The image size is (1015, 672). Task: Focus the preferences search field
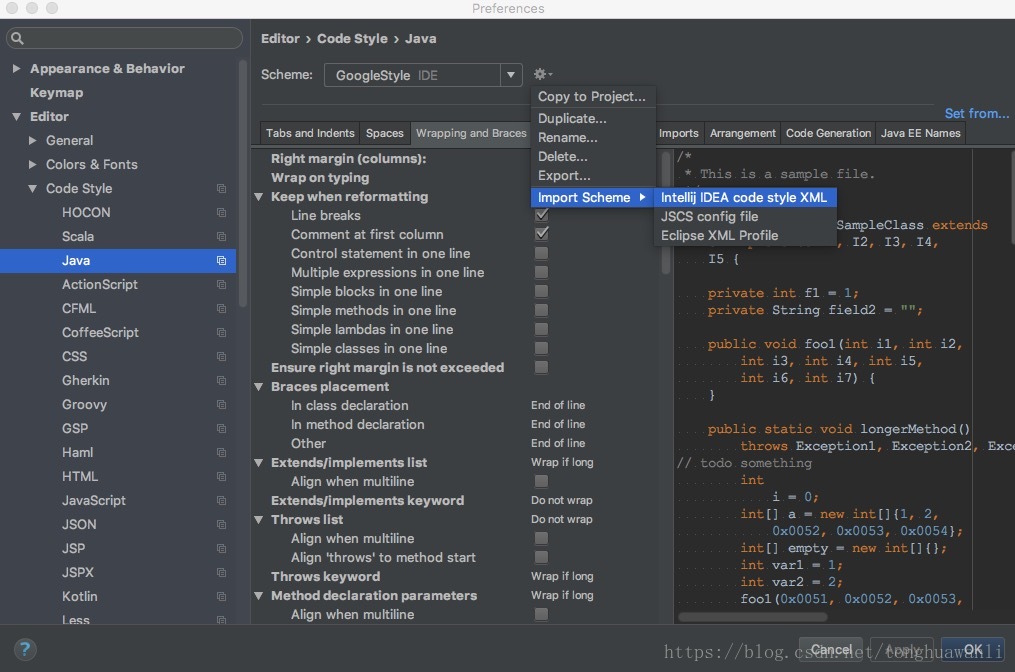coord(124,38)
